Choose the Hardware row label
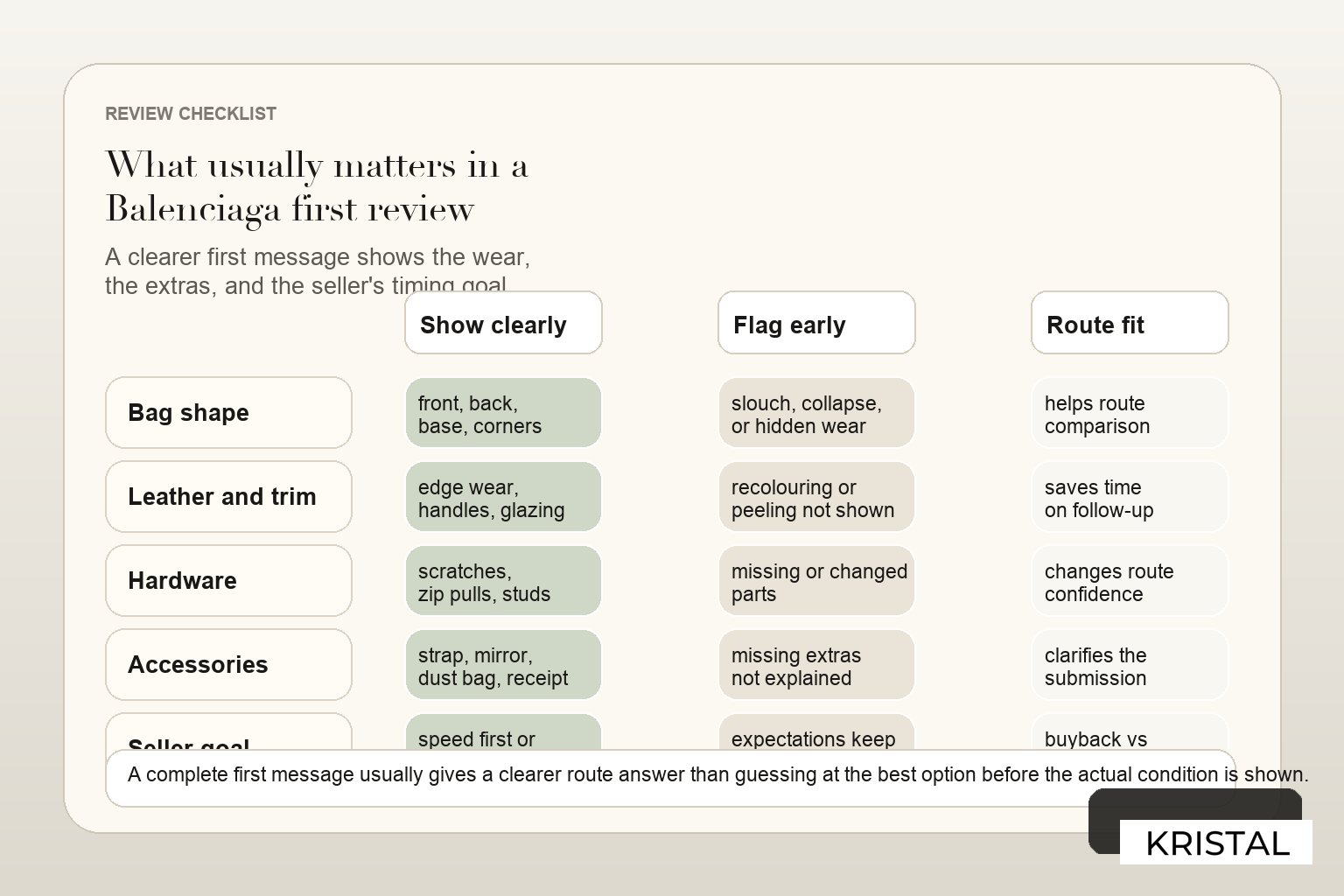This screenshot has height=896, width=1344. pos(228,581)
